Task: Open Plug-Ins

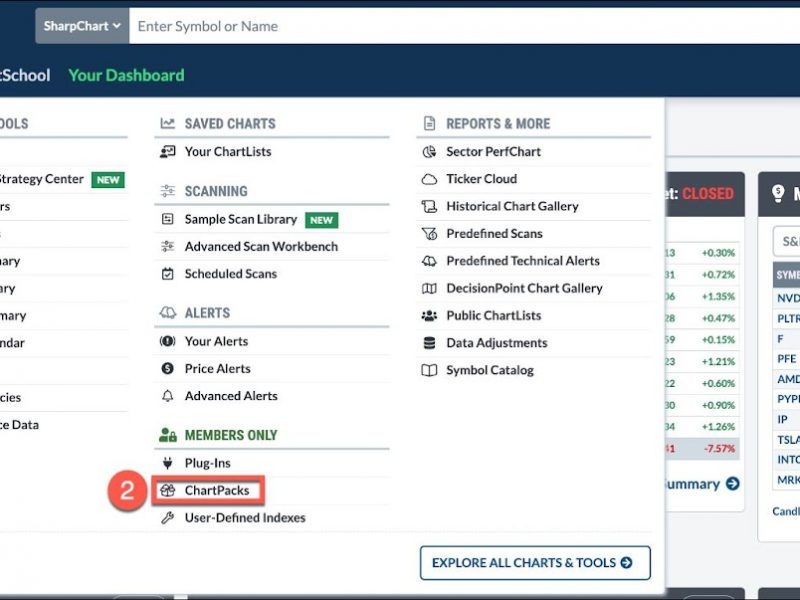Action: pos(208,463)
